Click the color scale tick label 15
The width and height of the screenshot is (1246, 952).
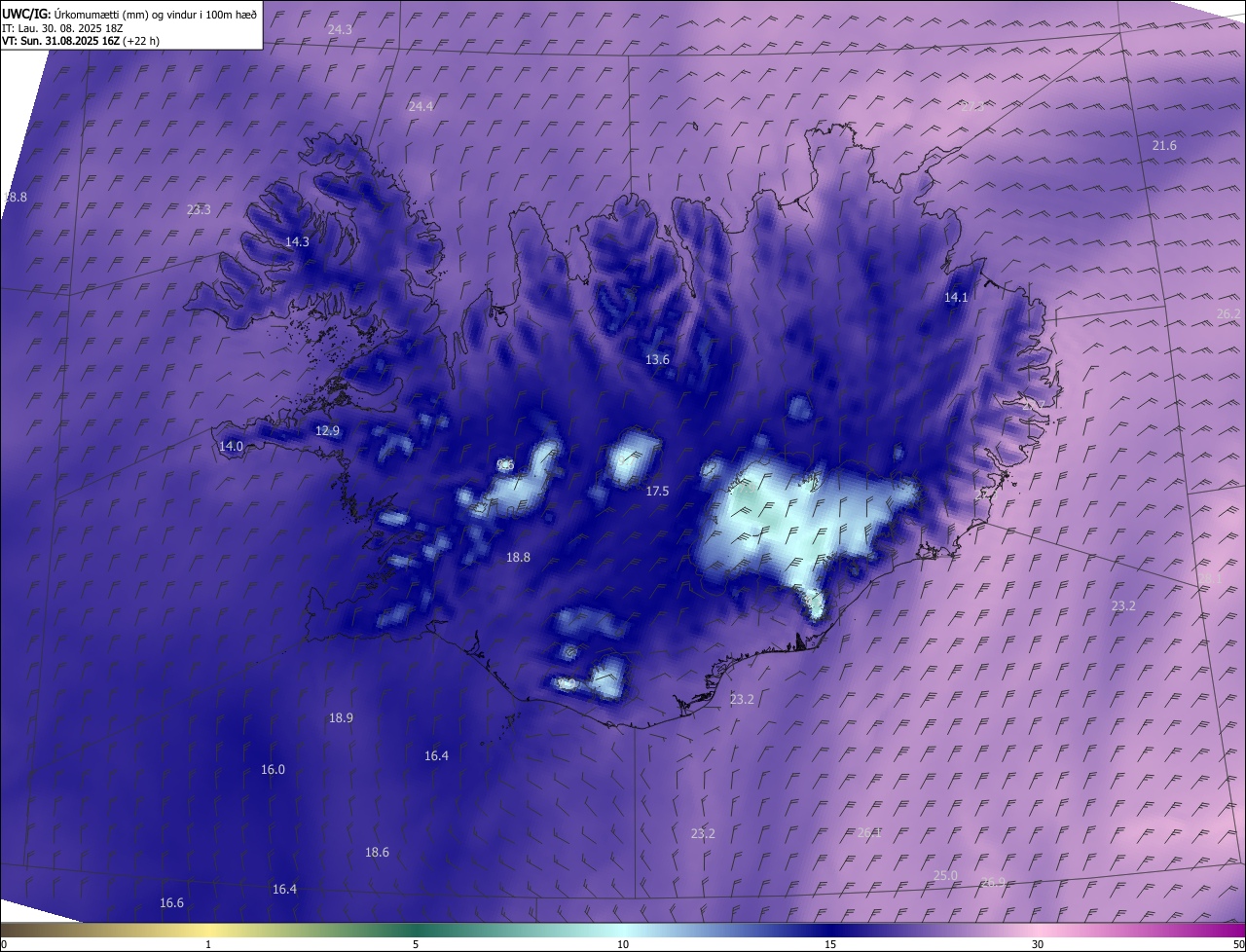coord(830,945)
